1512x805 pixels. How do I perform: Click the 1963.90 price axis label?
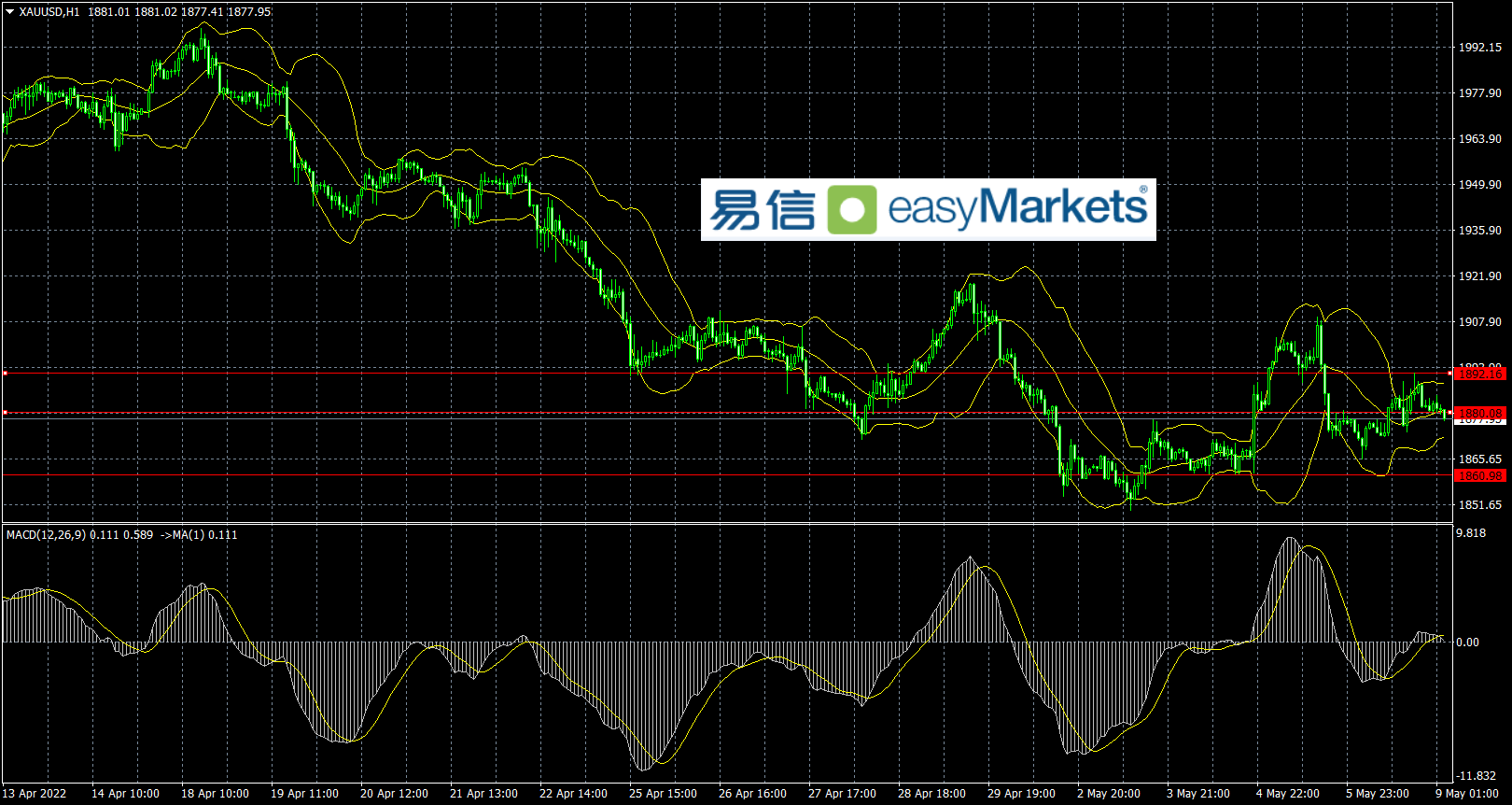1480,139
